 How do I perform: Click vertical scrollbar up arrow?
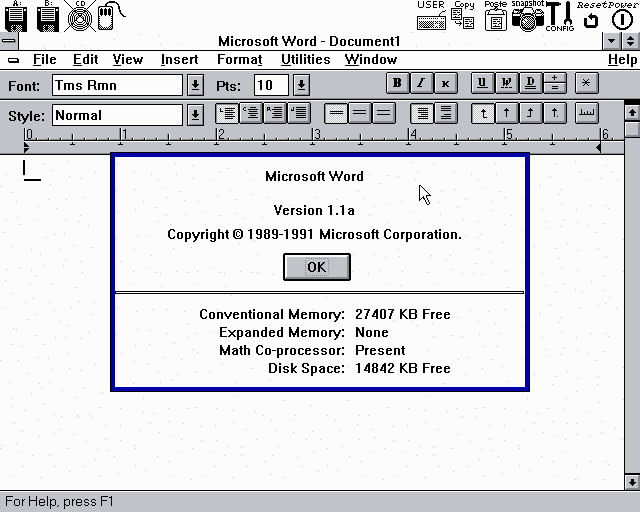click(632, 112)
